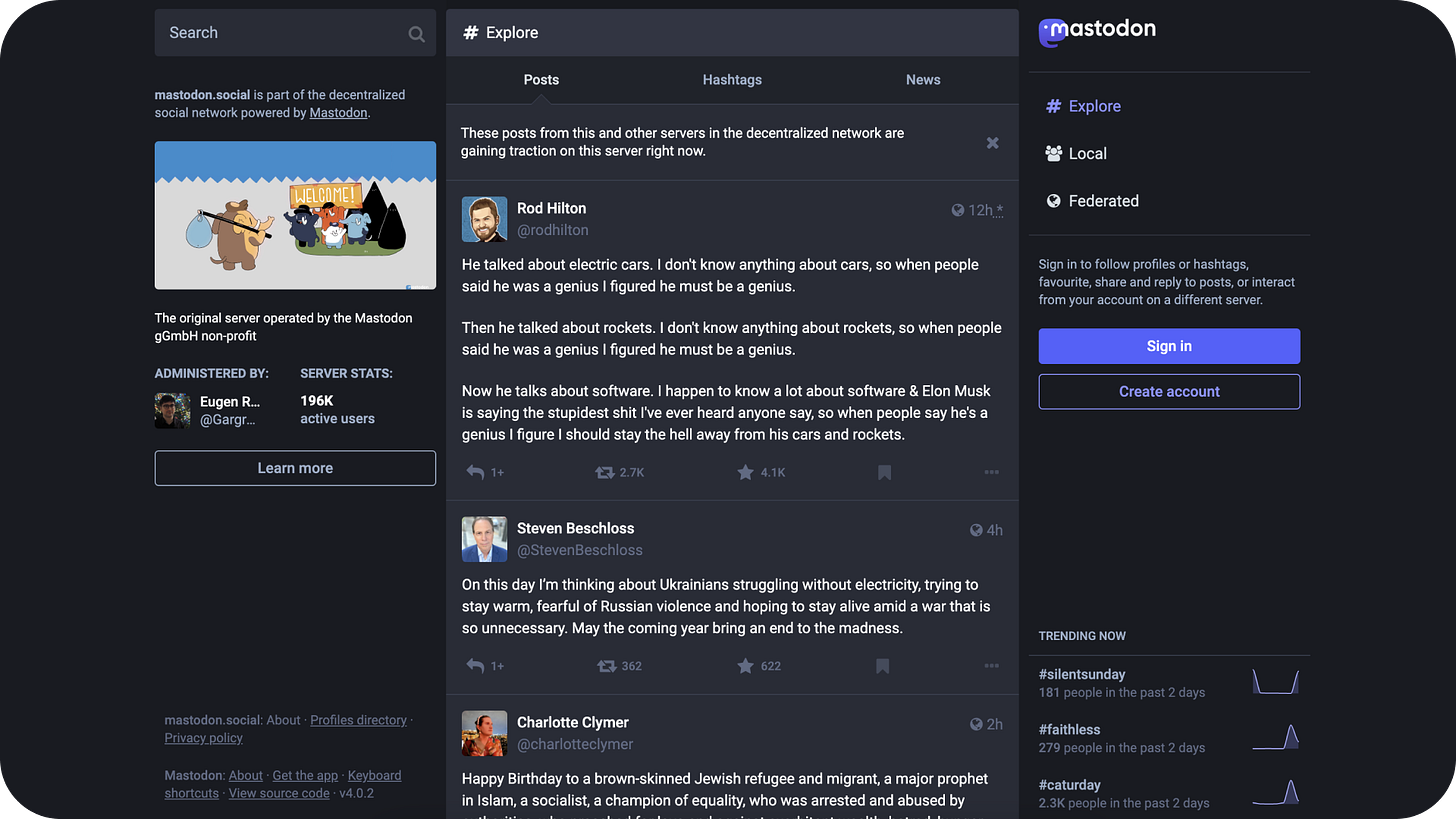
Task: Open the search magnifier icon
Action: click(x=416, y=33)
